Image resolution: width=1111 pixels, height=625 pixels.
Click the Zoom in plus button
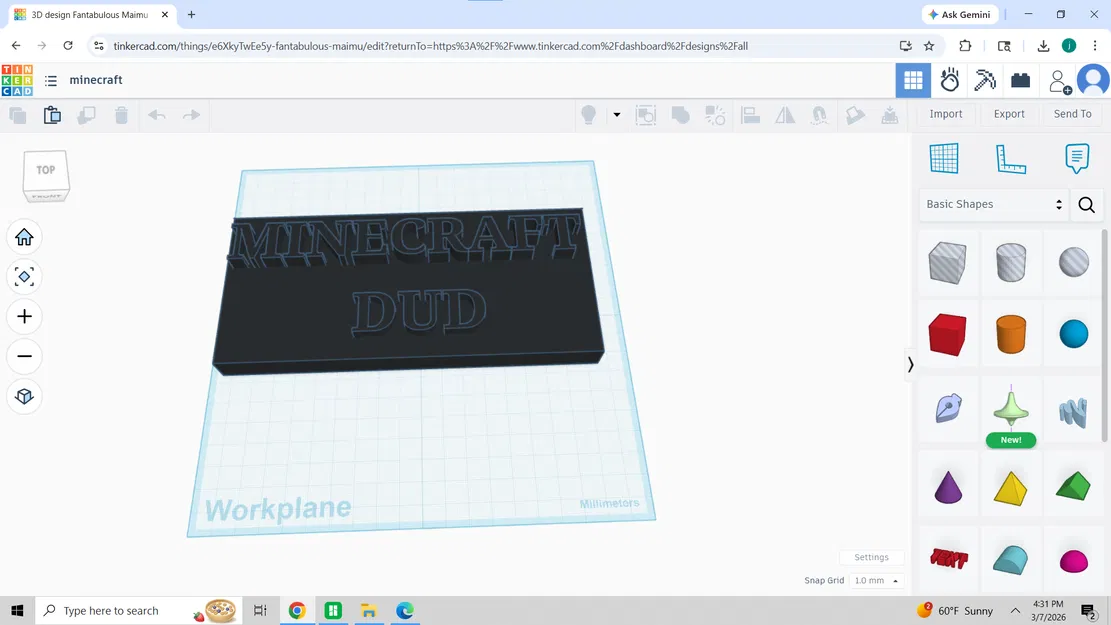(24, 316)
